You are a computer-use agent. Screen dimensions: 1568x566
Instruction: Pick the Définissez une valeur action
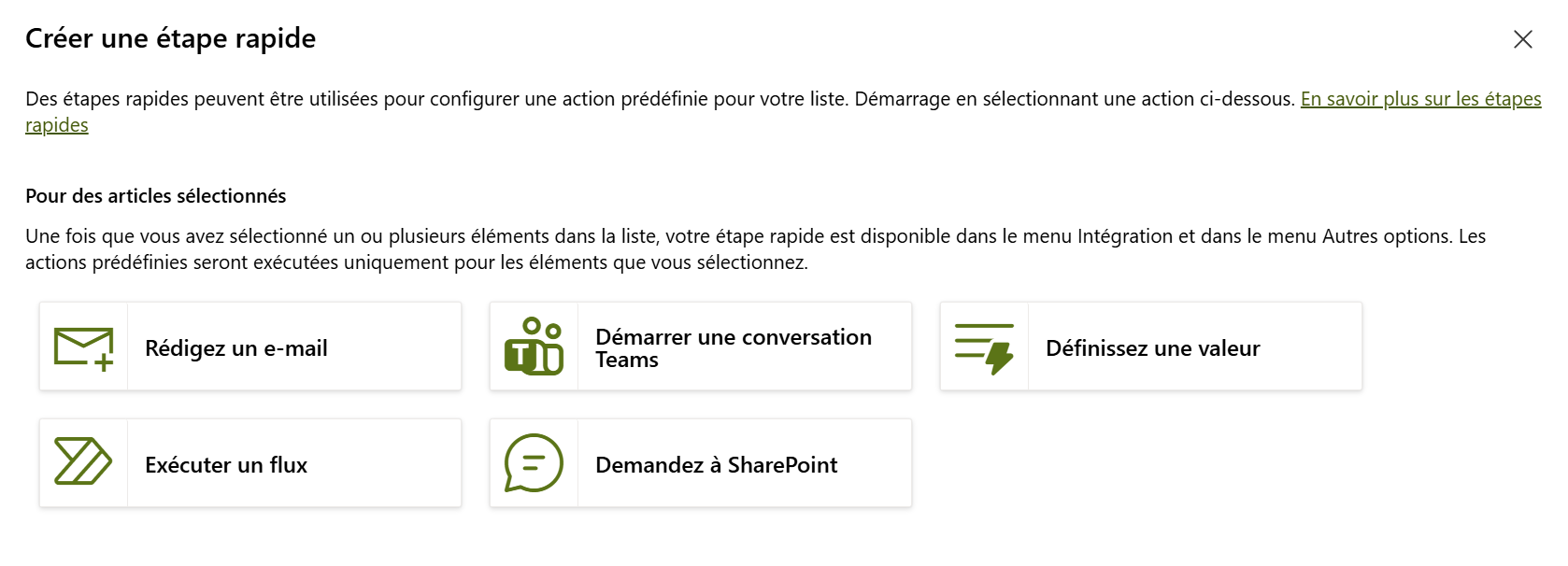tap(1152, 348)
